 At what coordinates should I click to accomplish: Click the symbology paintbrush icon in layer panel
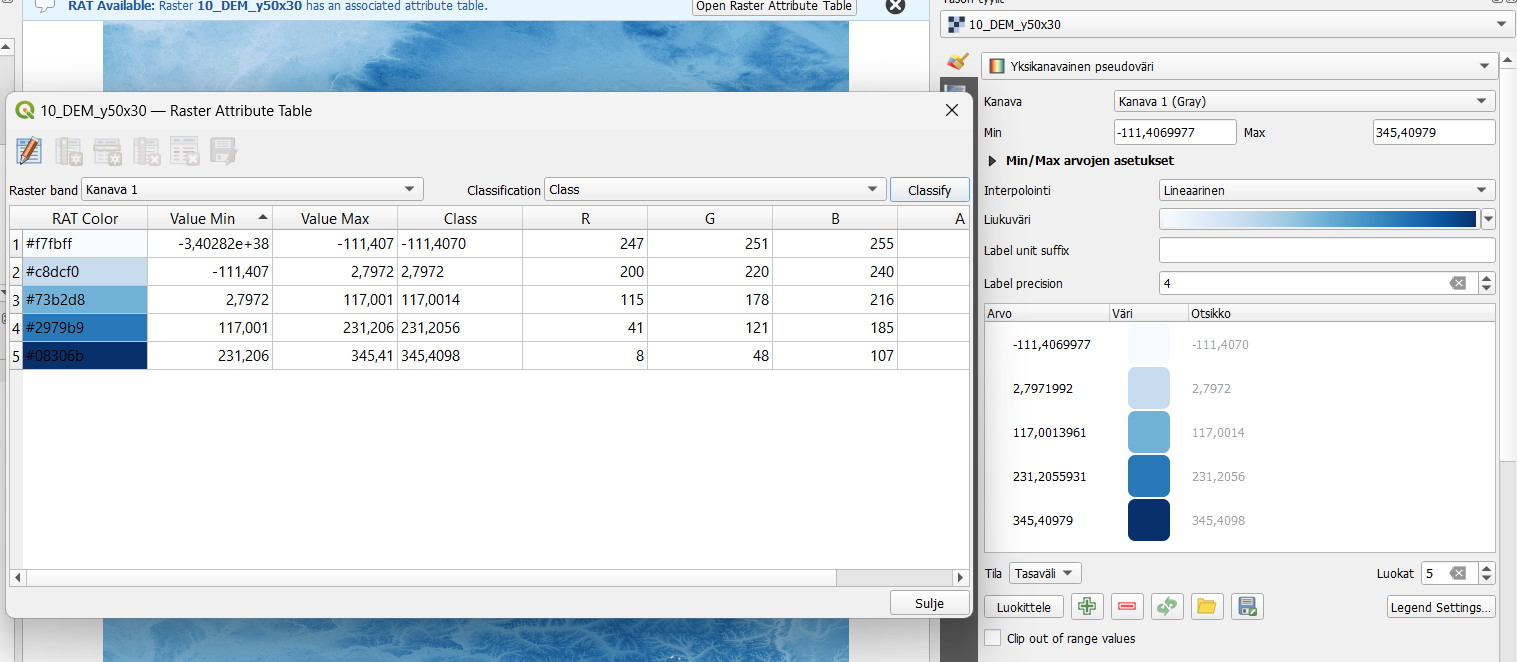pos(957,63)
